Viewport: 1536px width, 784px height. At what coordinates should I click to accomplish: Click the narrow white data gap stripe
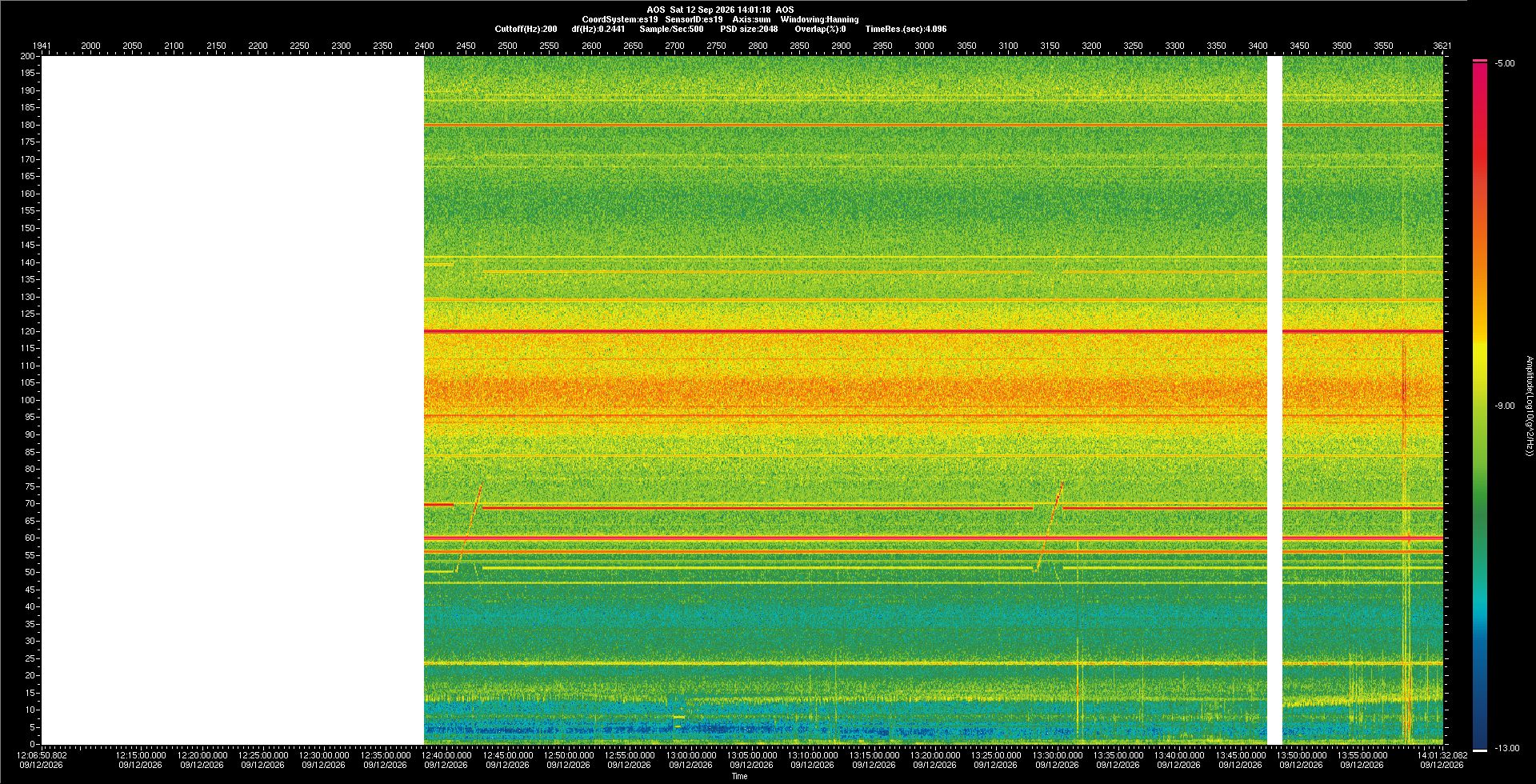pyautogui.click(x=1274, y=400)
